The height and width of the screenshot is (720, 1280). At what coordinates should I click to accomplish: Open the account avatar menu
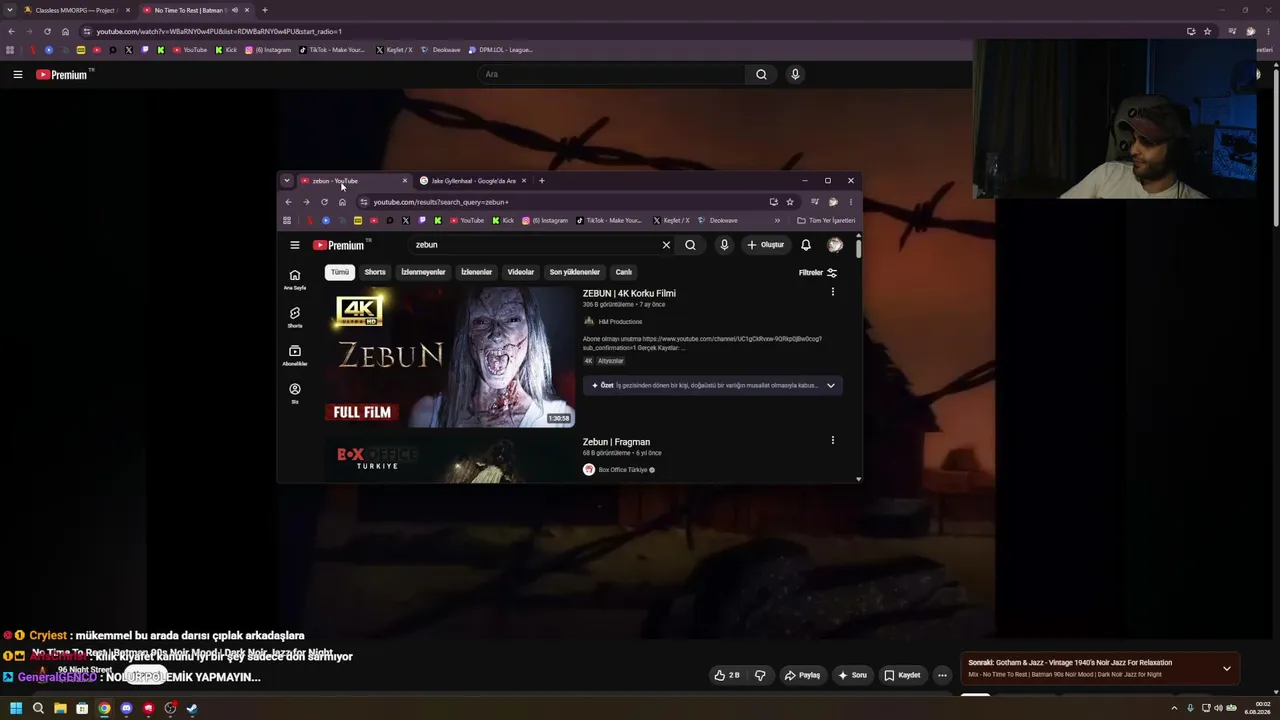click(x=835, y=245)
